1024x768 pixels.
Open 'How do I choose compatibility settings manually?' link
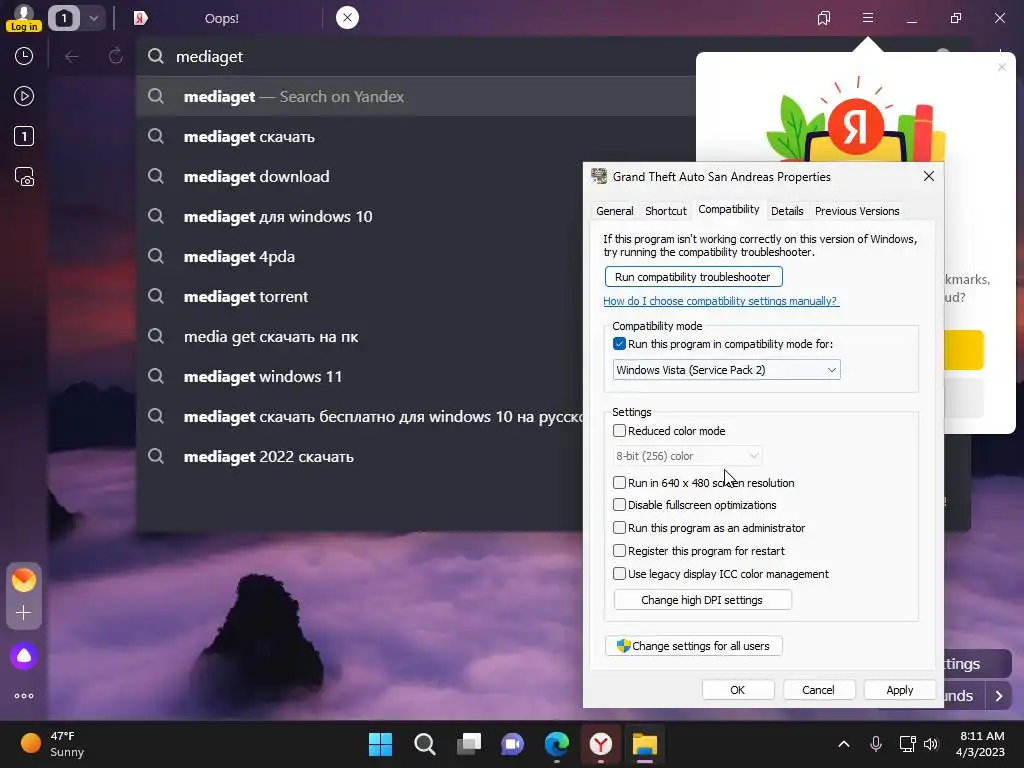(x=721, y=301)
